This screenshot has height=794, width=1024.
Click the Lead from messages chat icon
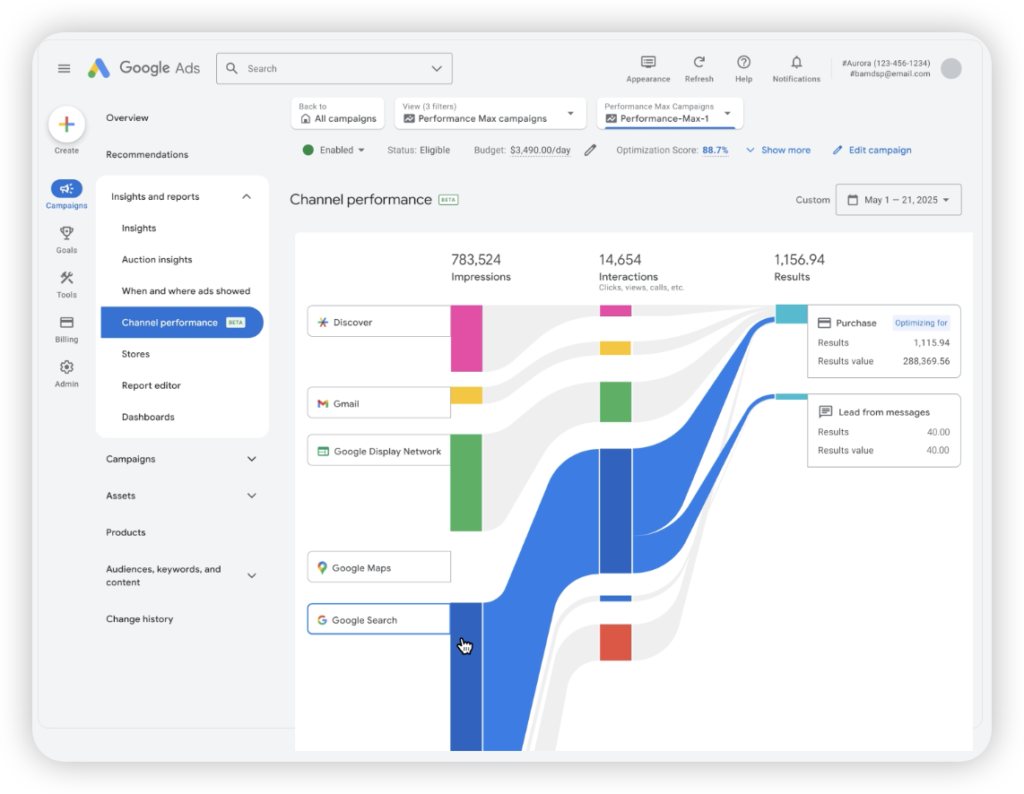click(x=825, y=411)
